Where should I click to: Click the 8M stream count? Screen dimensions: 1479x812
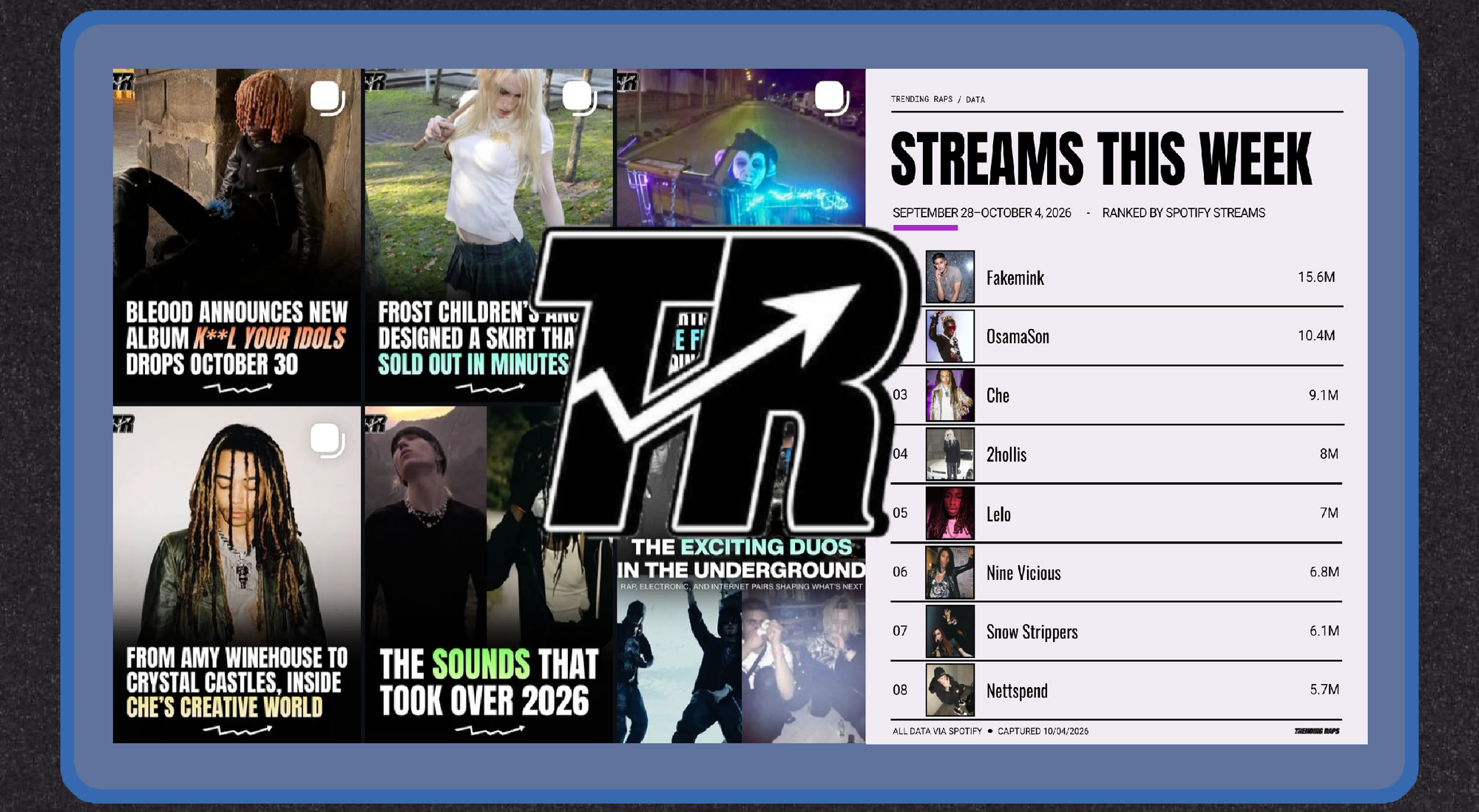point(1329,454)
